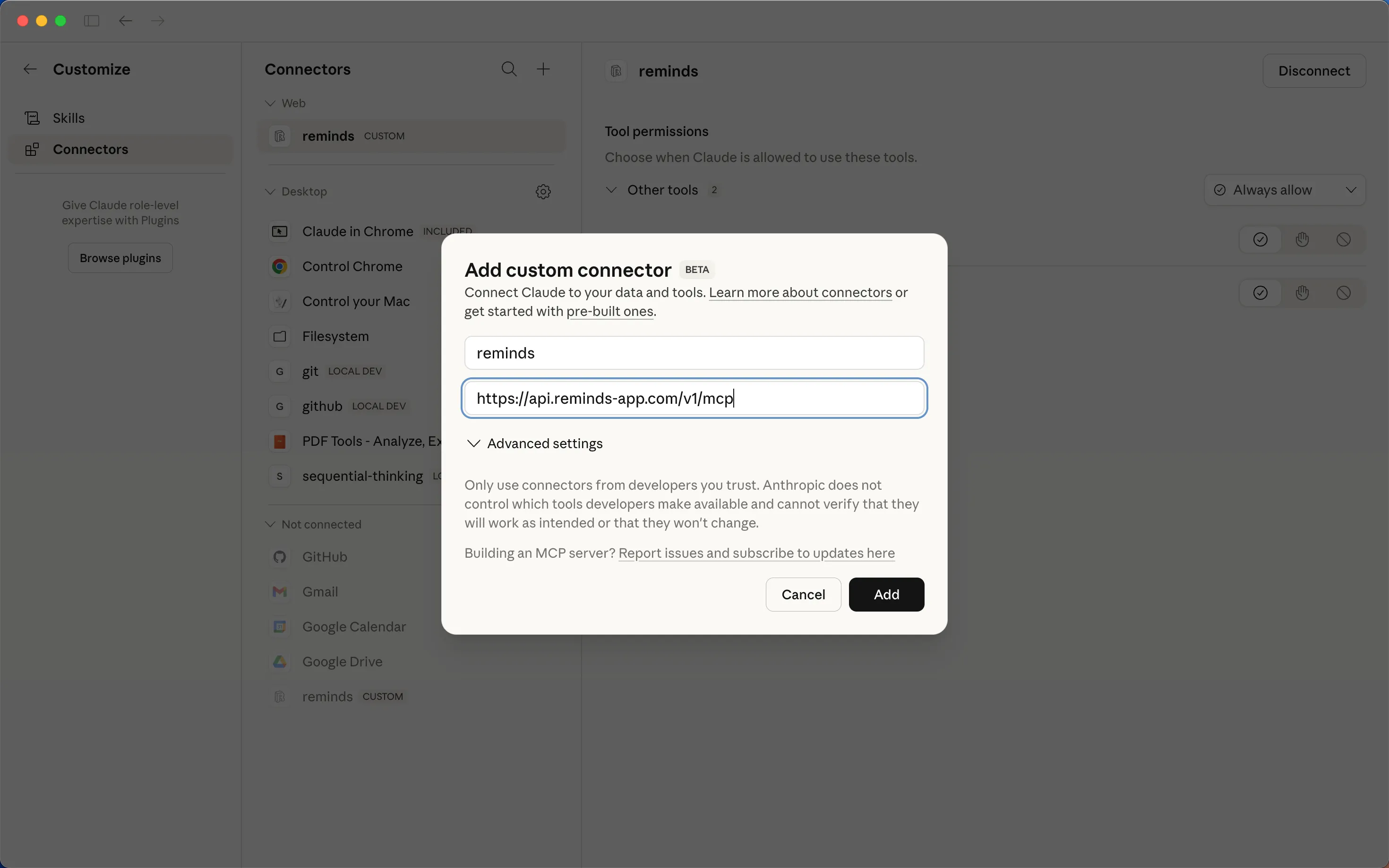Viewport: 1389px width, 868px height.
Task: Block the second tool with the deny icon
Action: click(1343, 293)
